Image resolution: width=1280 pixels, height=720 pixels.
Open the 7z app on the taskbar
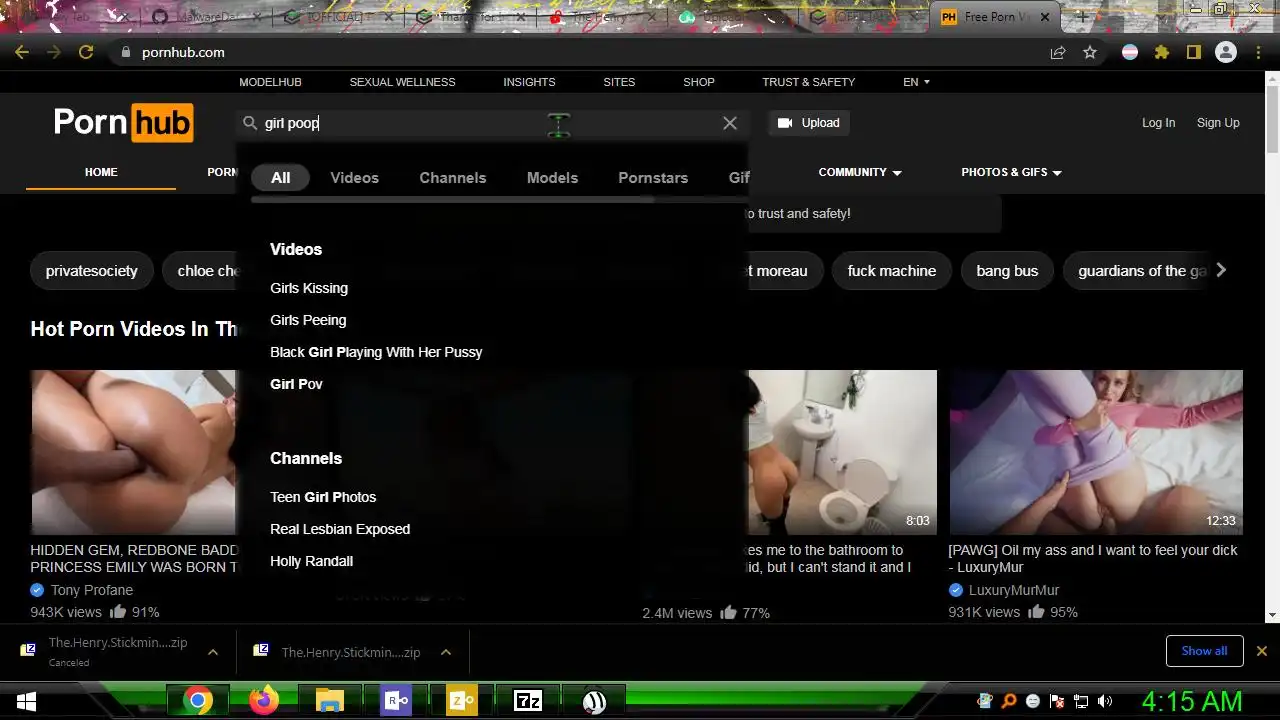point(528,701)
